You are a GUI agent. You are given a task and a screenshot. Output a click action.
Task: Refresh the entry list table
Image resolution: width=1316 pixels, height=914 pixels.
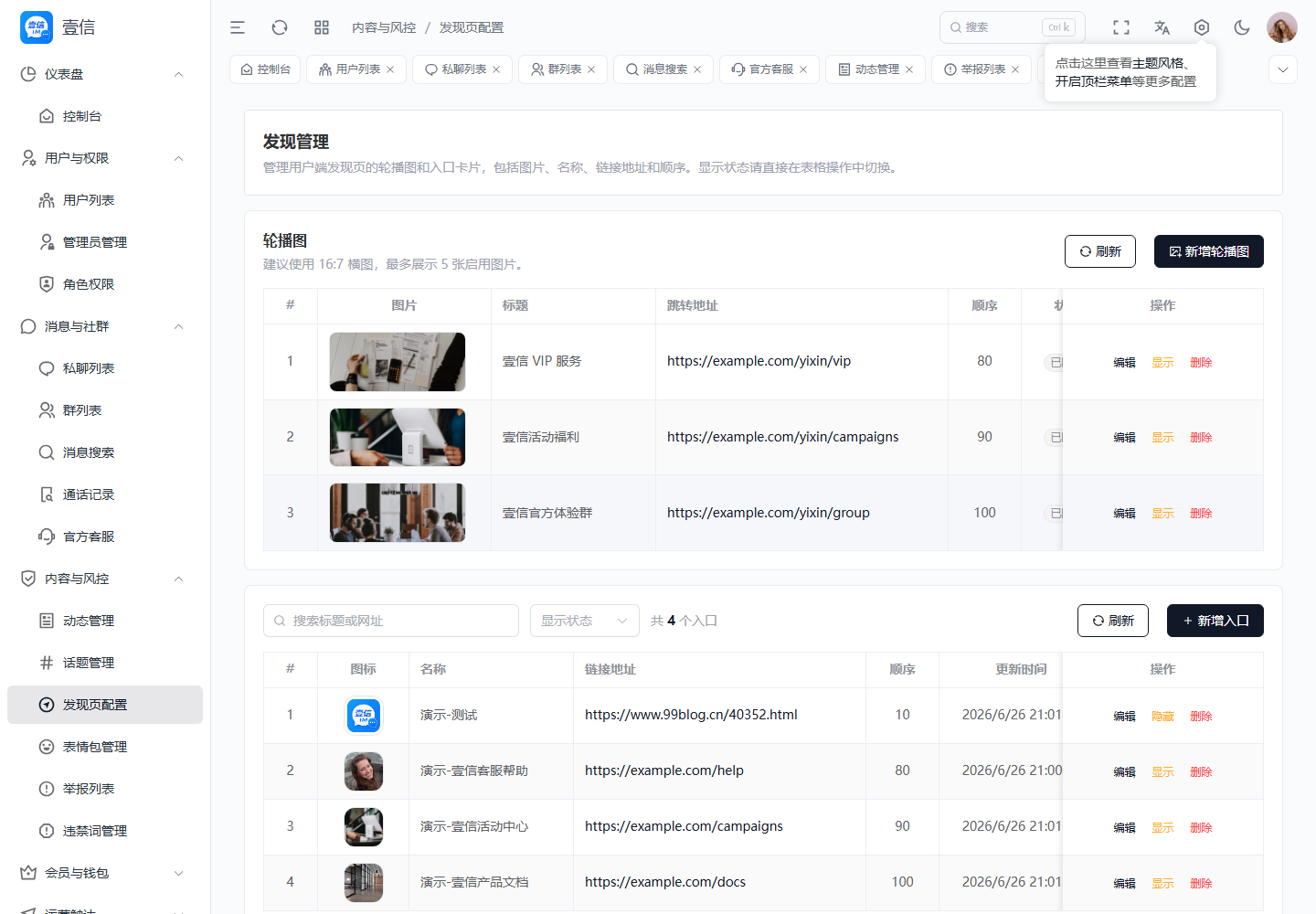pos(1113,621)
